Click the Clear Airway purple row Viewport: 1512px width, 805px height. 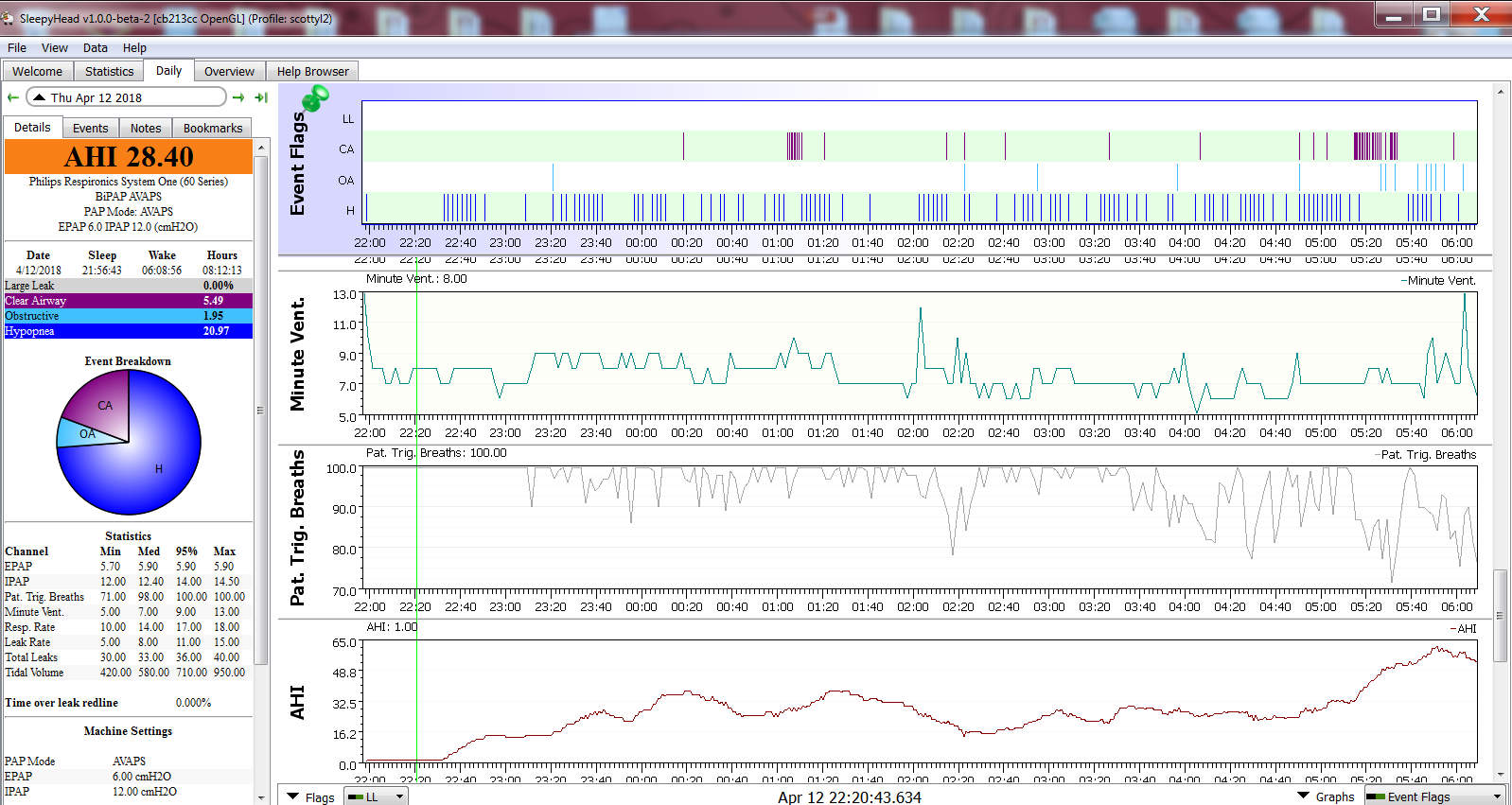129,301
